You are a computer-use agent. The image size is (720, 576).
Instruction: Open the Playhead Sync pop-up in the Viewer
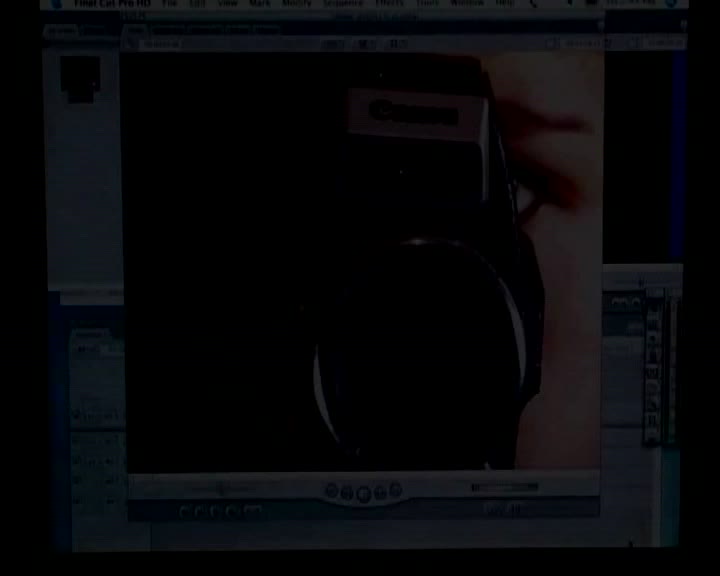365,44
